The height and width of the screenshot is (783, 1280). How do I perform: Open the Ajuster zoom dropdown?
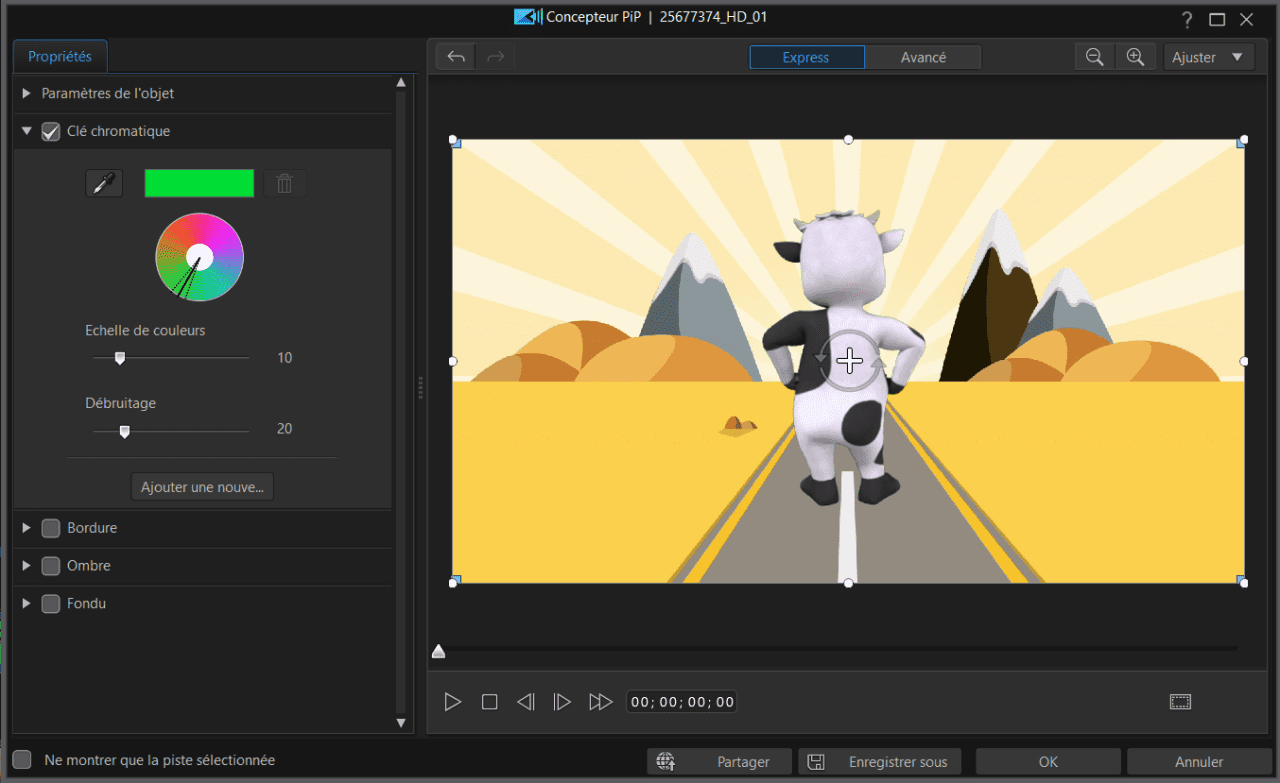point(1209,57)
